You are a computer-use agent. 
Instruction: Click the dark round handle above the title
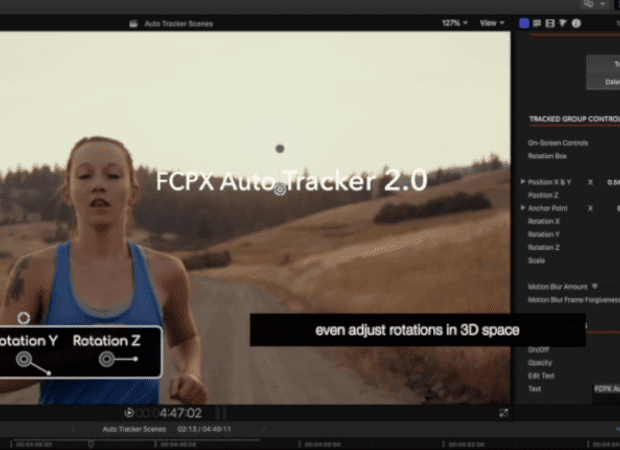click(x=280, y=149)
